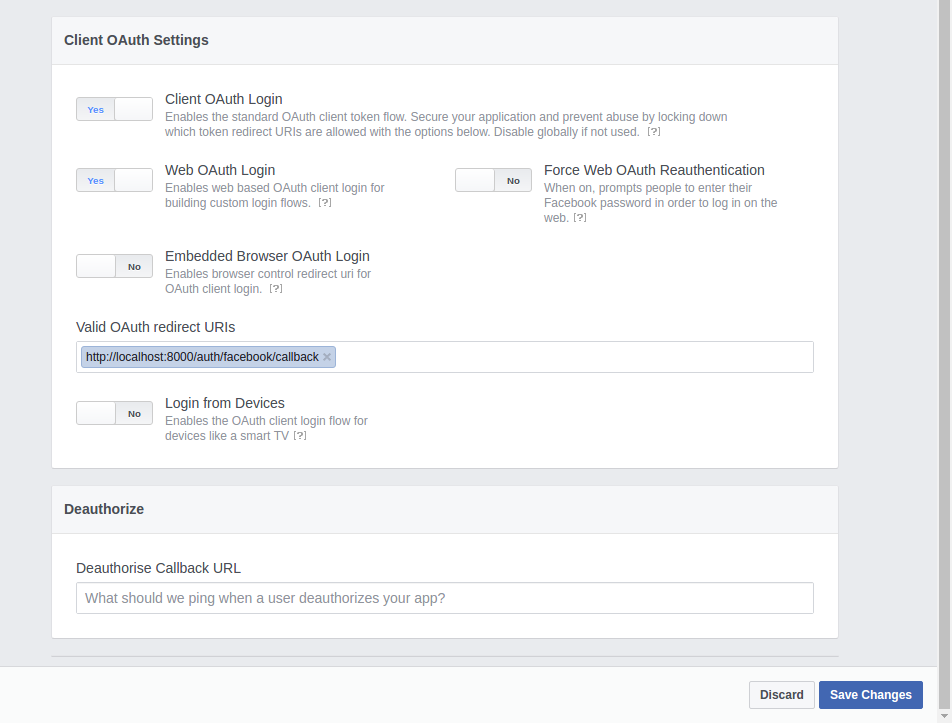This screenshot has height=723, width=952.
Task: Focus the Valid OAuth redirect URIs field
Action: pos(570,357)
